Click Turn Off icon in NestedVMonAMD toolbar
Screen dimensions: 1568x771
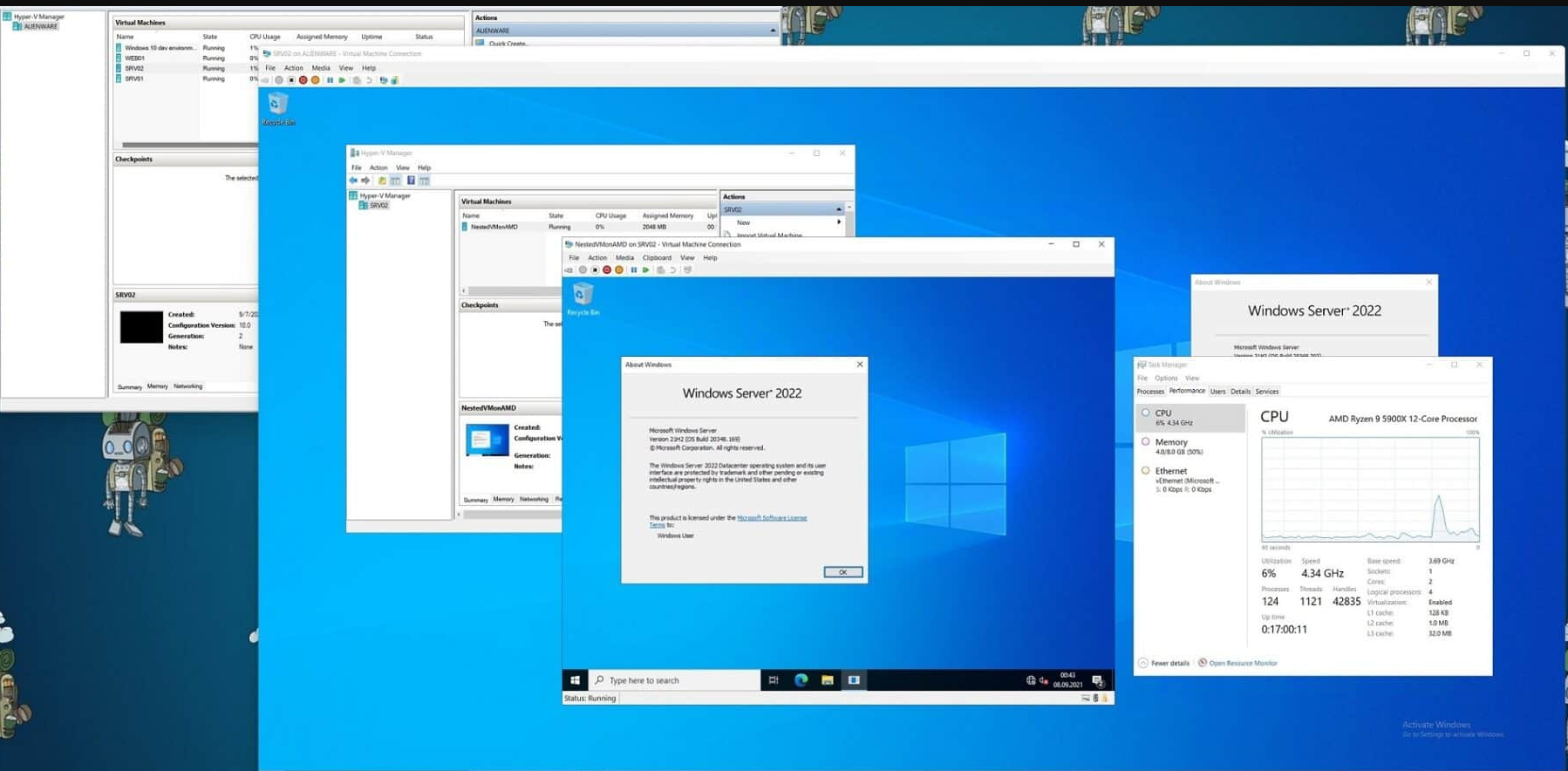(x=595, y=270)
